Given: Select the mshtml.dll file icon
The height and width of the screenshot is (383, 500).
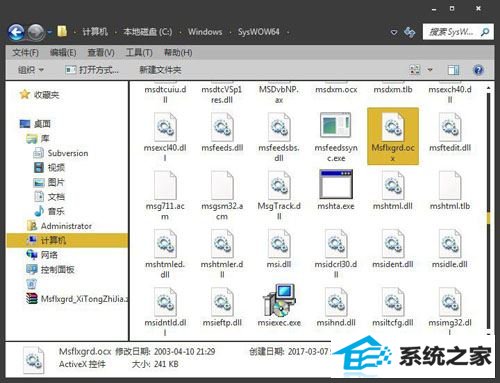Looking at the screenshot, I should (393, 185).
